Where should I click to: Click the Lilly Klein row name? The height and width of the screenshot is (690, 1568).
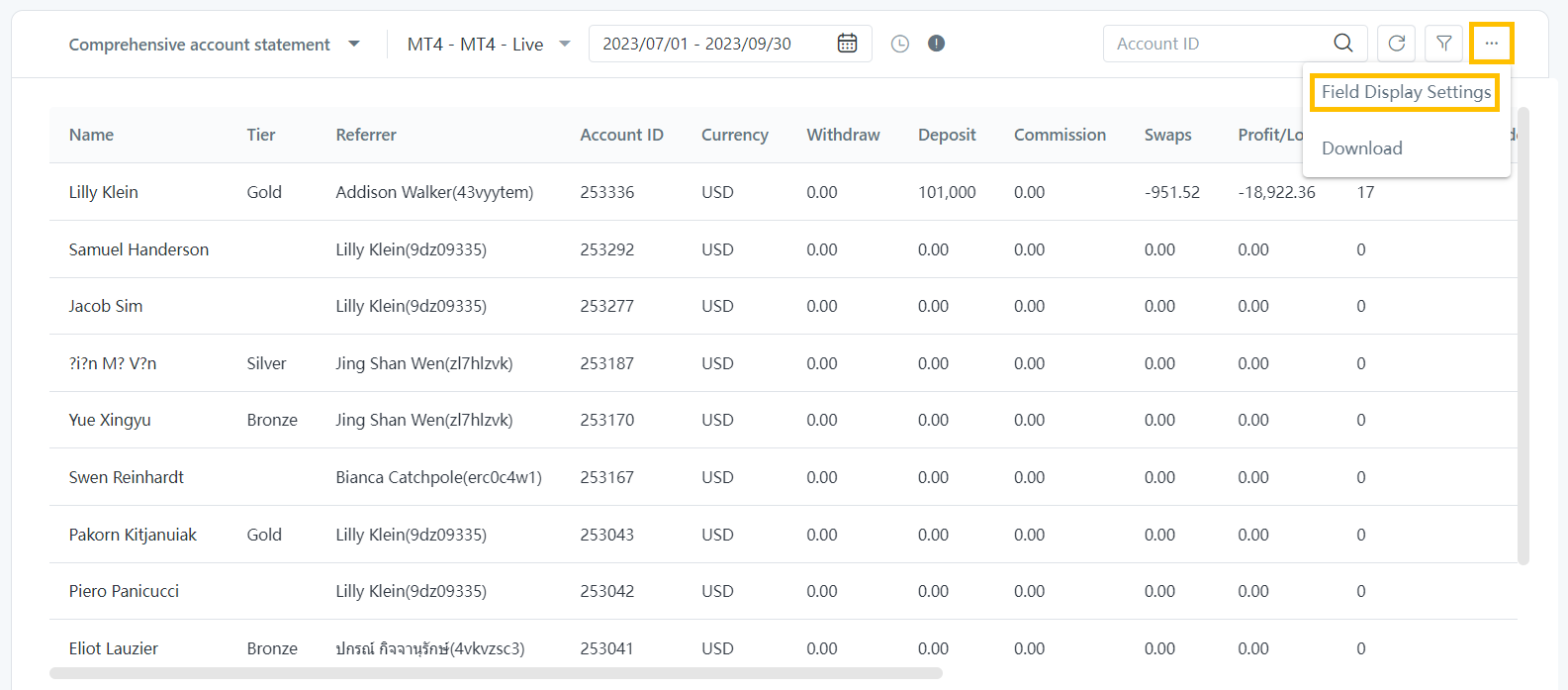click(103, 192)
